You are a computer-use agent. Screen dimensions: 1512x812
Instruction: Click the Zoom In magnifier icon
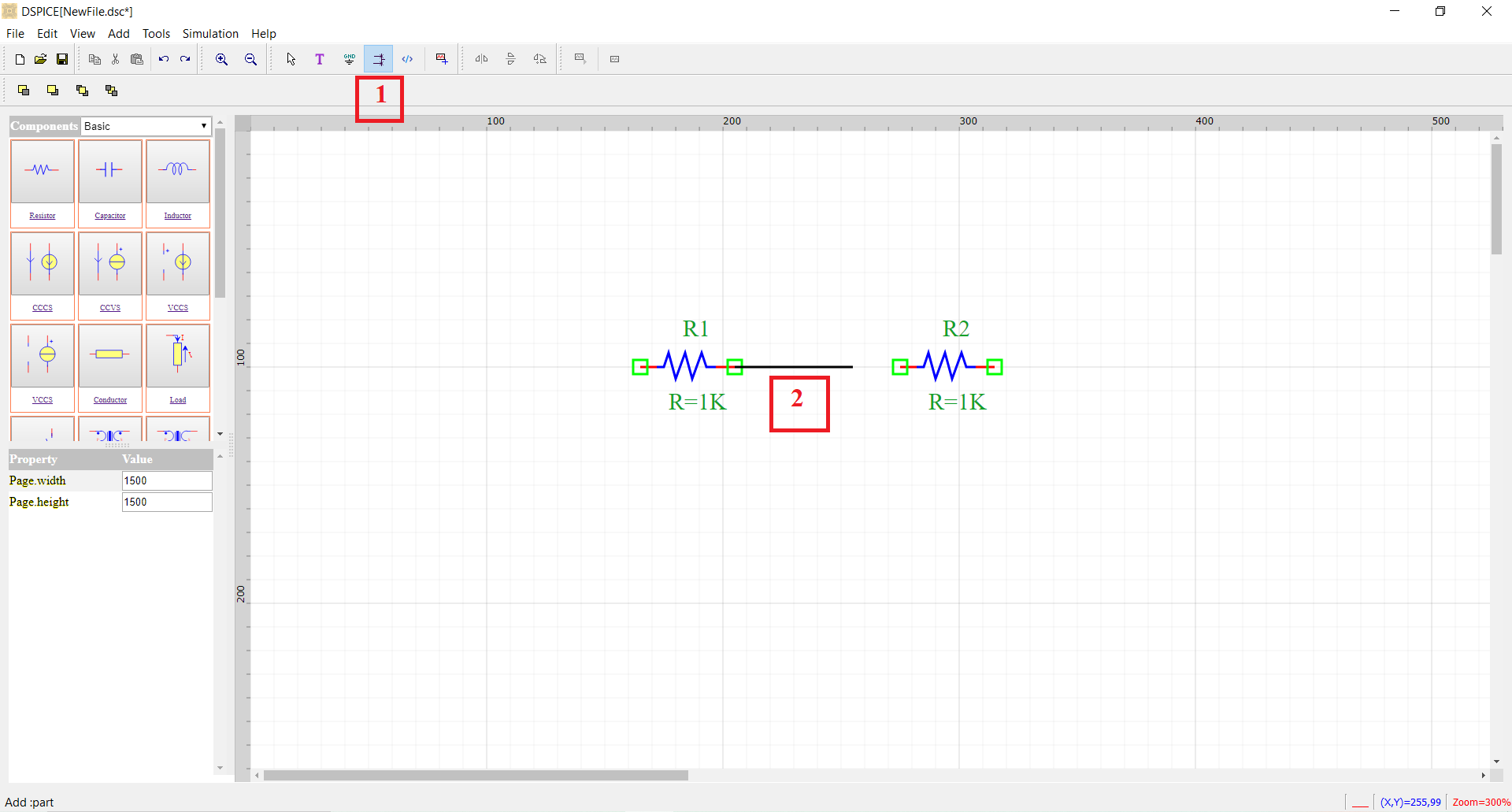(222, 59)
